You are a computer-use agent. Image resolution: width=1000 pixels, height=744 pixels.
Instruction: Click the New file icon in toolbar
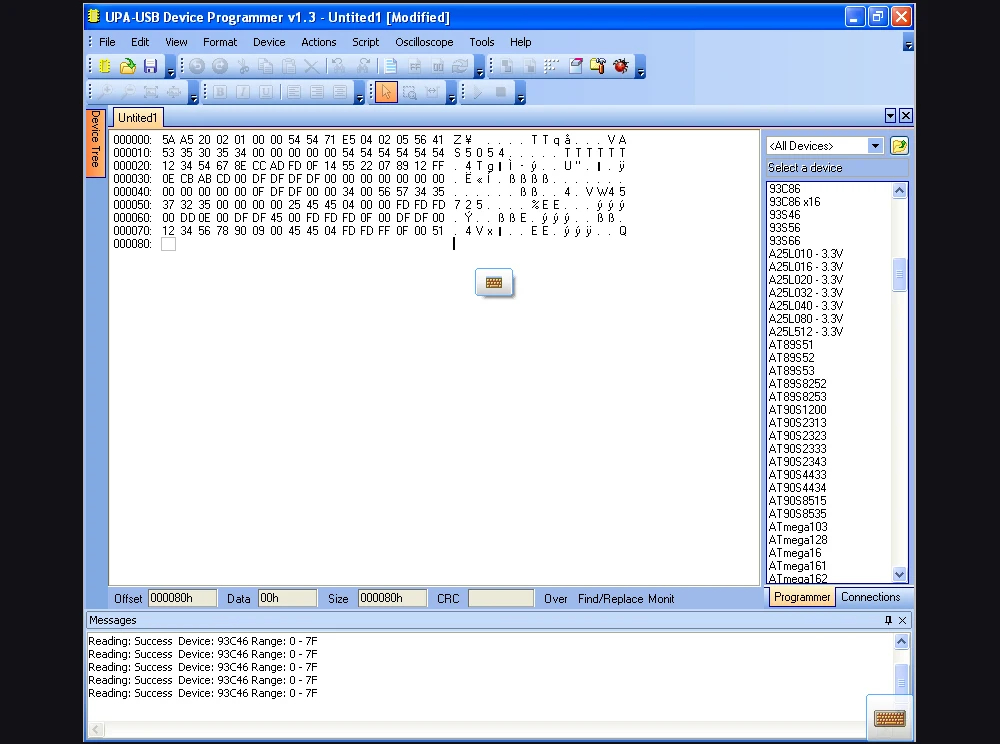coord(105,67)
